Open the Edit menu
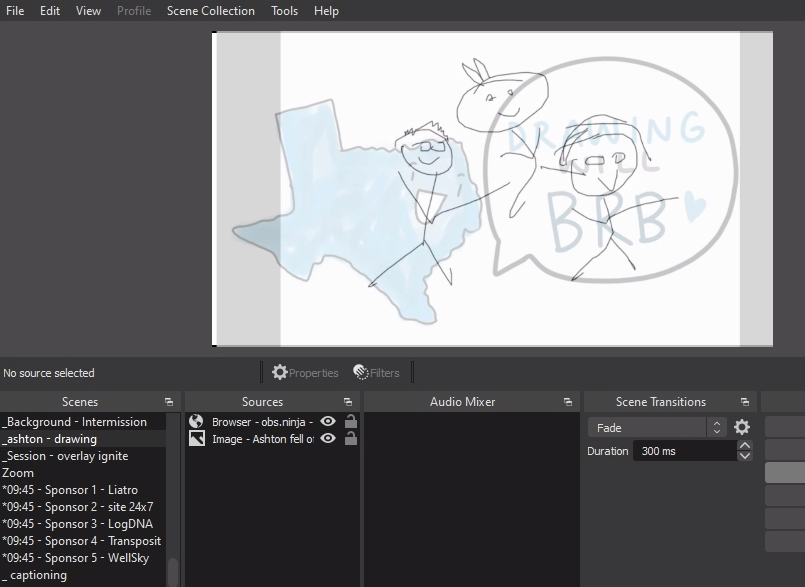 click(50, 11)
